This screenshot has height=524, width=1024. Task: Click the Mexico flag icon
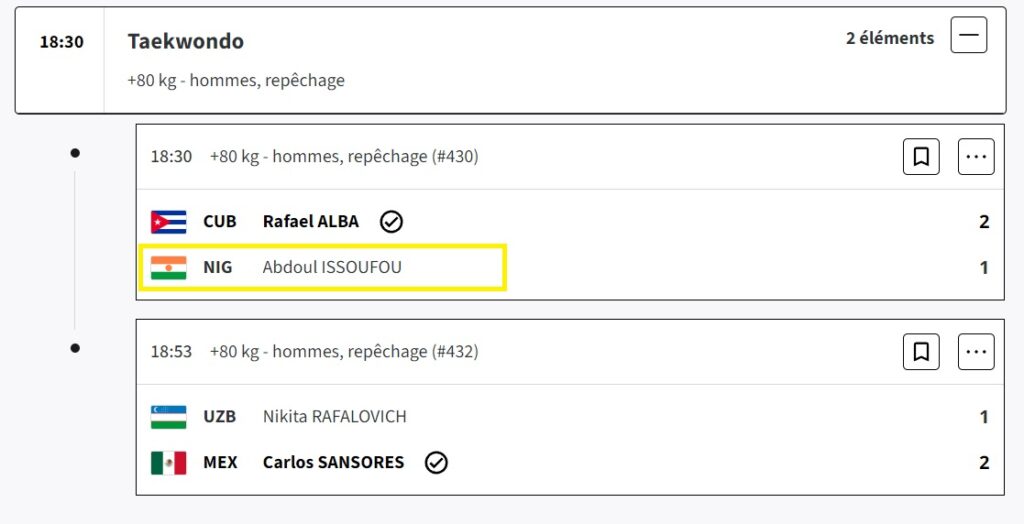(x=168, y=463)
